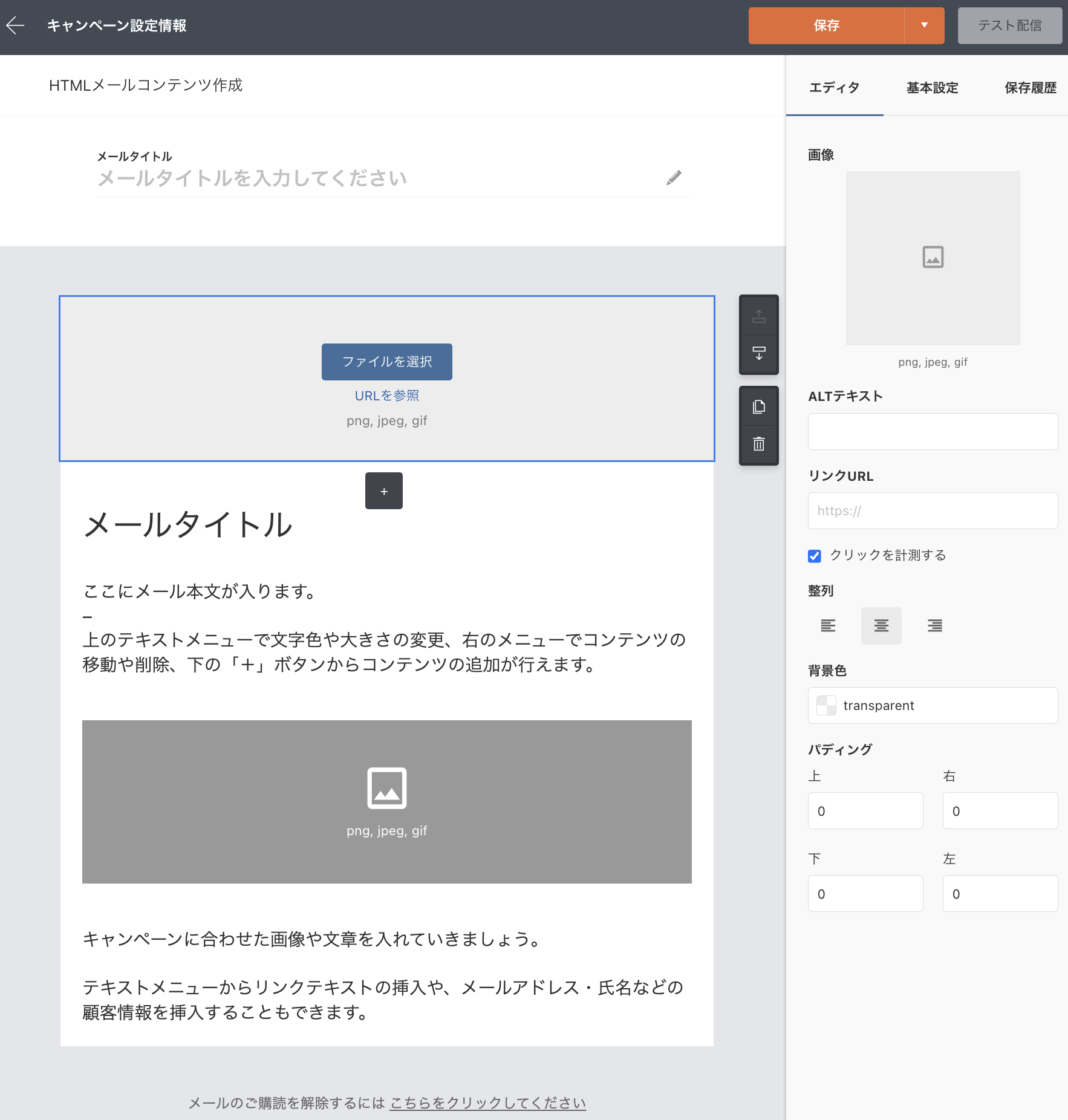Open URLを参照 link in the image block
Viewport: 1068px width, 1120px height.
pyautogui.click(x=387, y=395)
